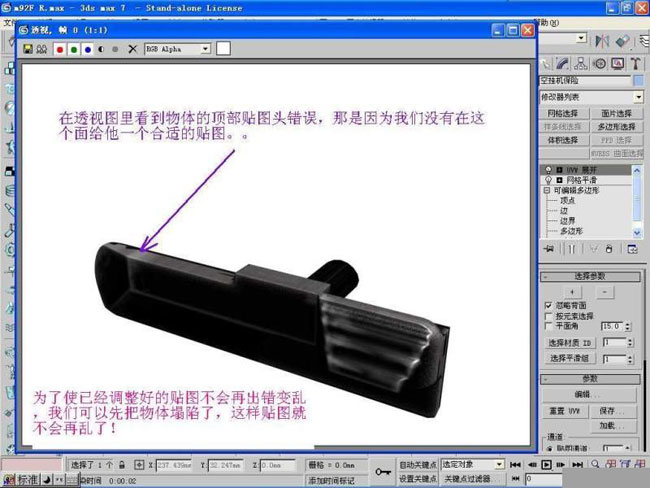Image resolution: width=650 pixels, height=488 pixels.
Task: Click the 面片选择 button
Action: [616, 113]
